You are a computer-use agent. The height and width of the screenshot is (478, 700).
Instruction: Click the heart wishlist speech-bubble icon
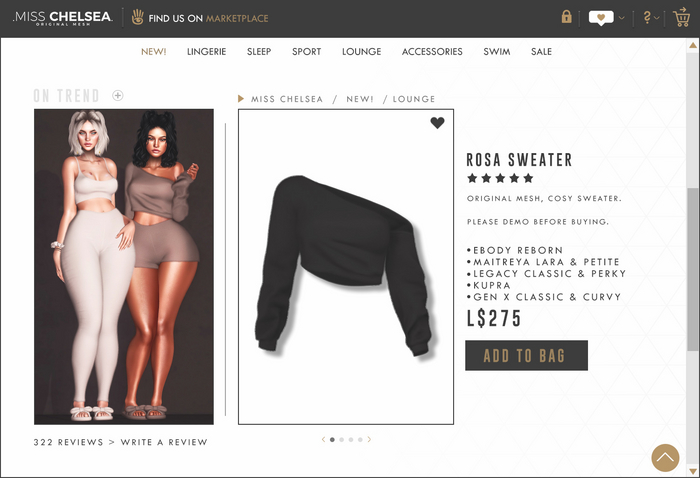point(601,18)
